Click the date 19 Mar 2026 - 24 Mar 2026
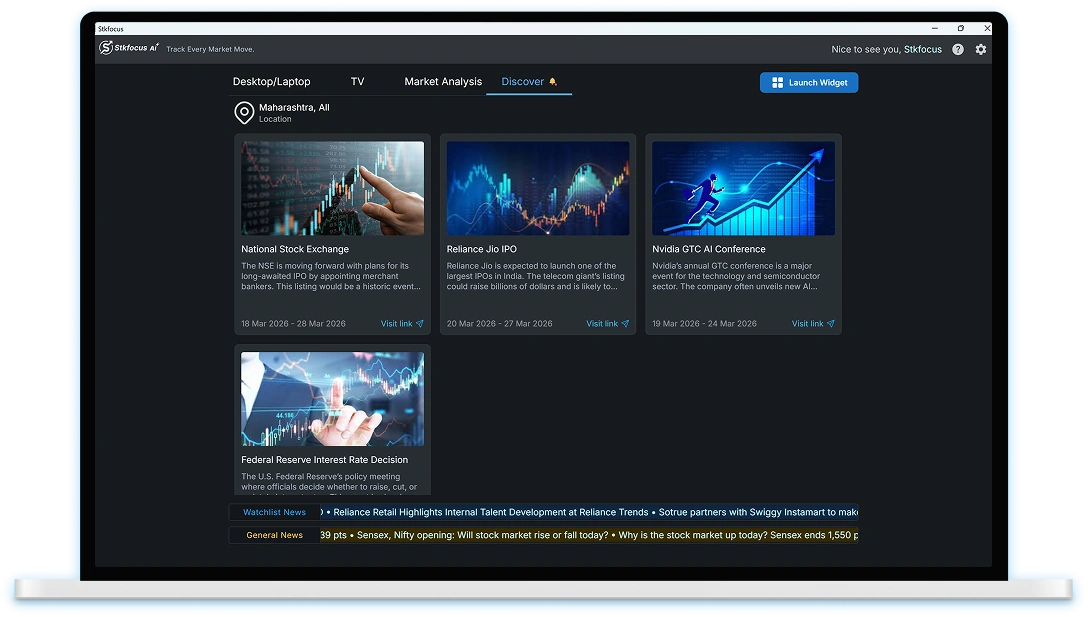Screen dimensions: 1088x617 coord(704,323)
